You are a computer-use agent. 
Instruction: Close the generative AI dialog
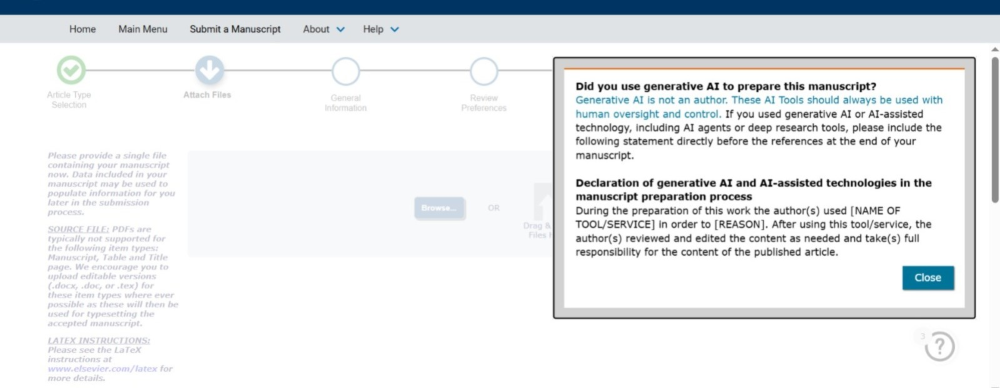point(928,278)
